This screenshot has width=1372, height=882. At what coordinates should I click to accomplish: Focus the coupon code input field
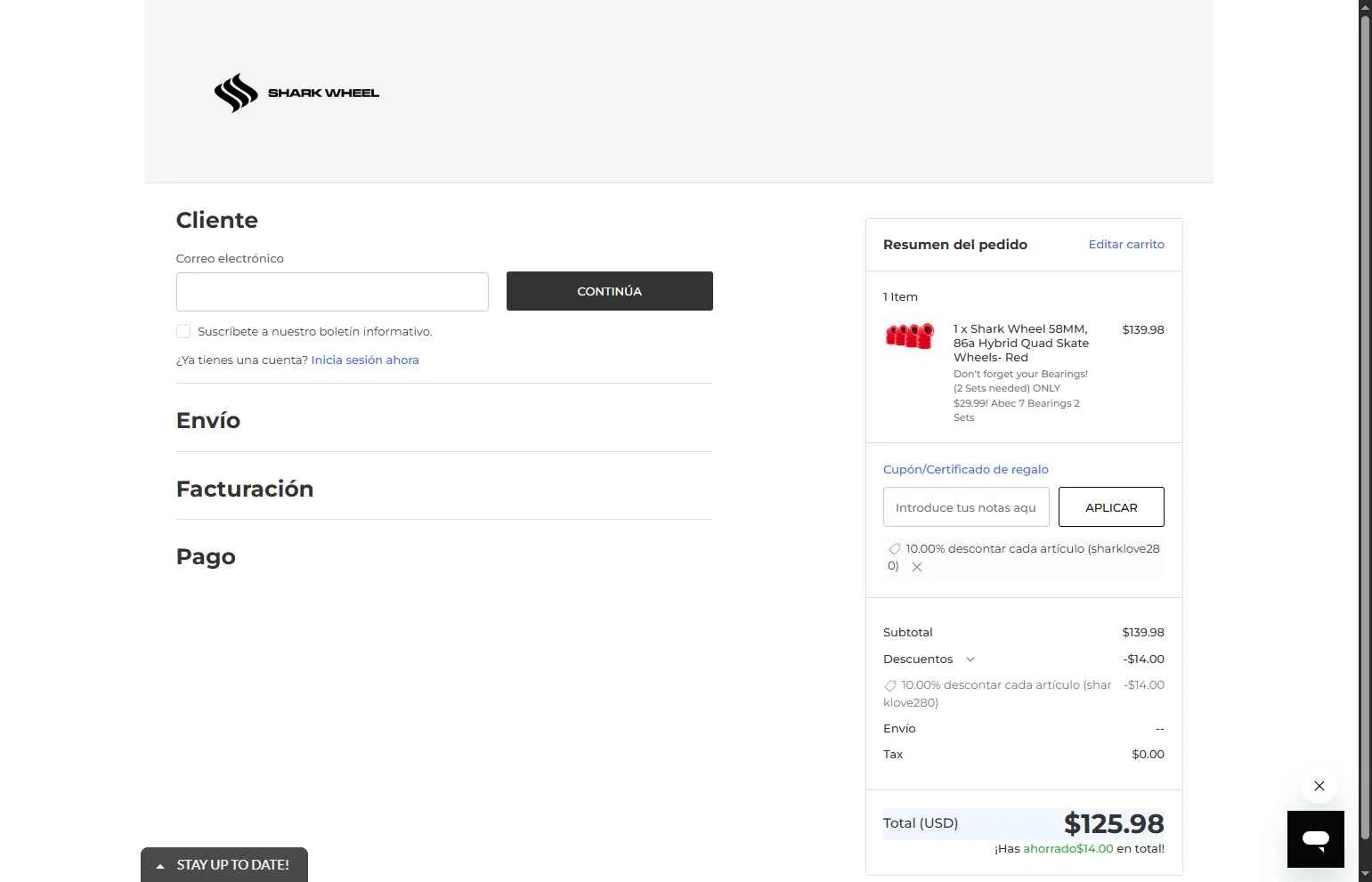click(x=966, y=506)
